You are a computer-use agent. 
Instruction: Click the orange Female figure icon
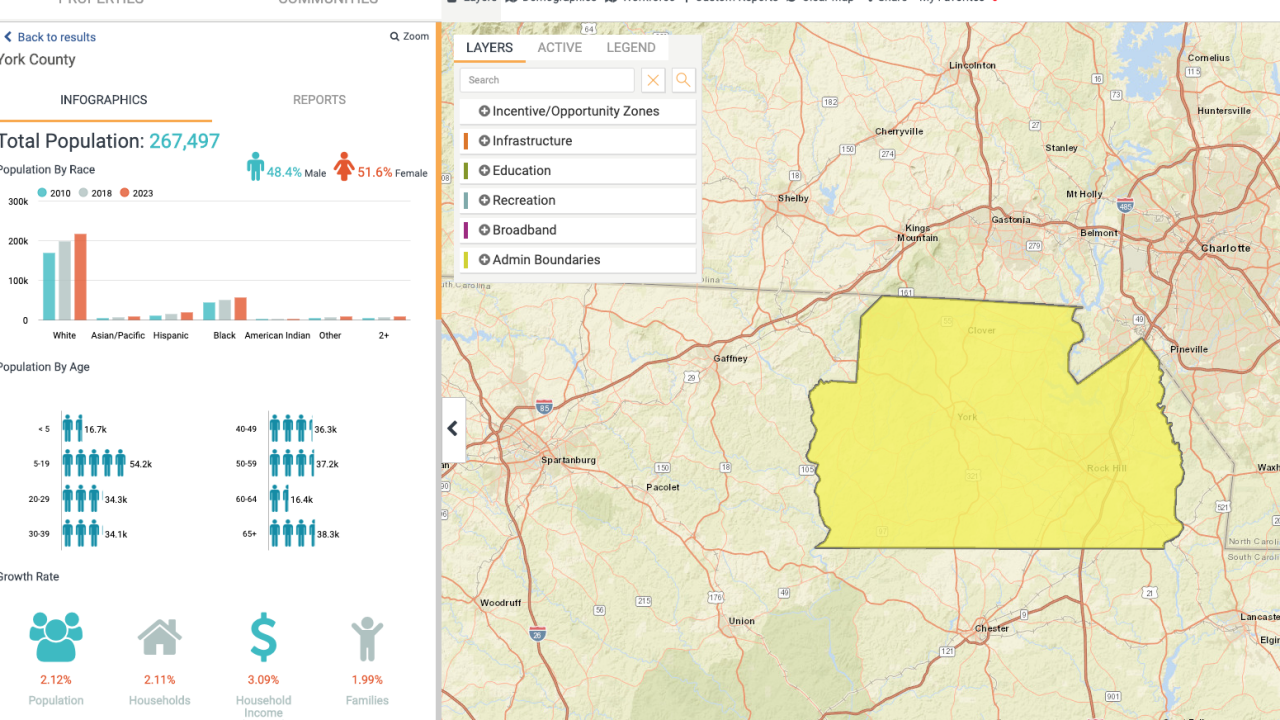pyautogui.click(x=344, y=167)
